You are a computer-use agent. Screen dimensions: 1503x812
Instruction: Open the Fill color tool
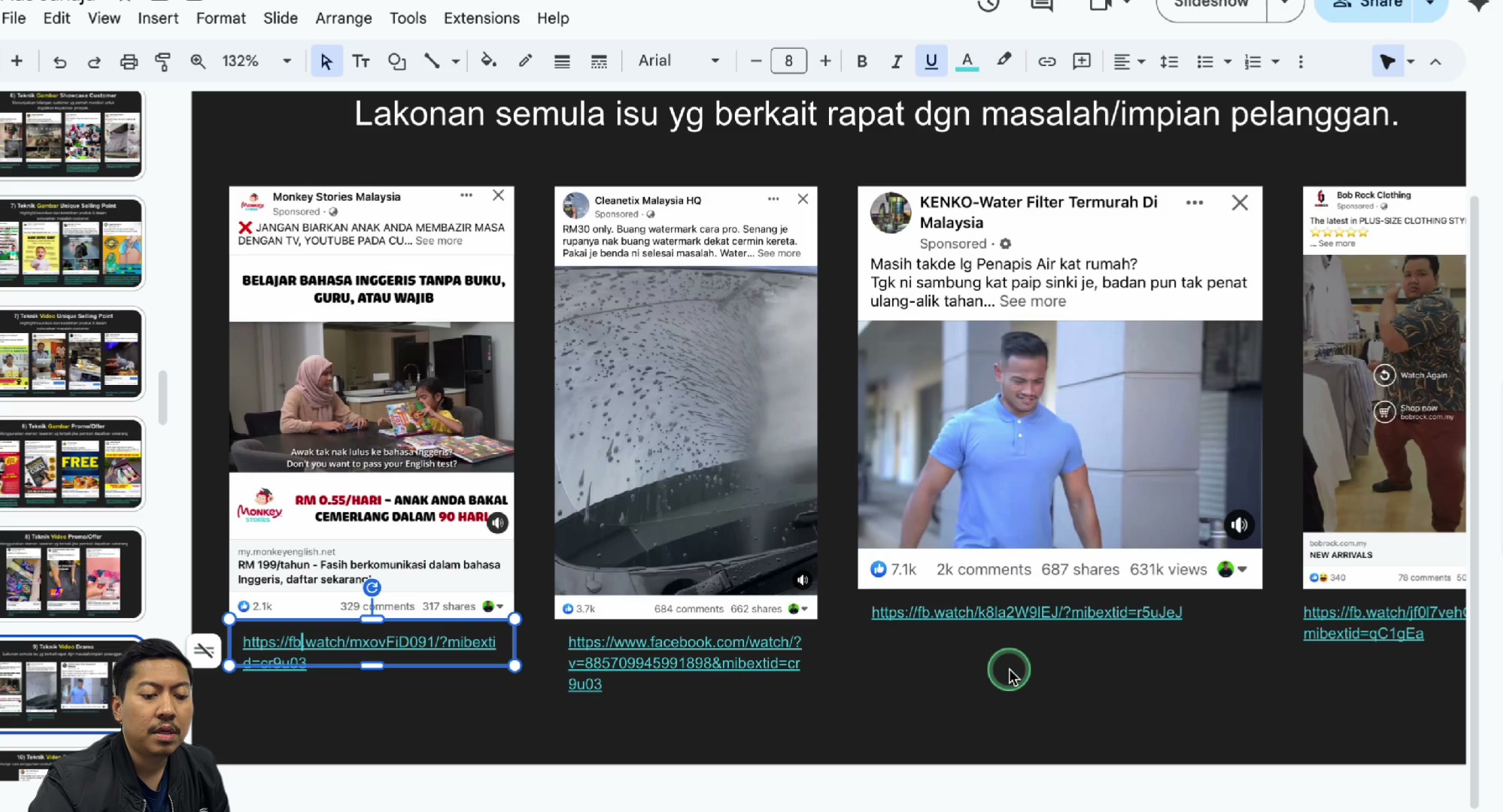489,61
